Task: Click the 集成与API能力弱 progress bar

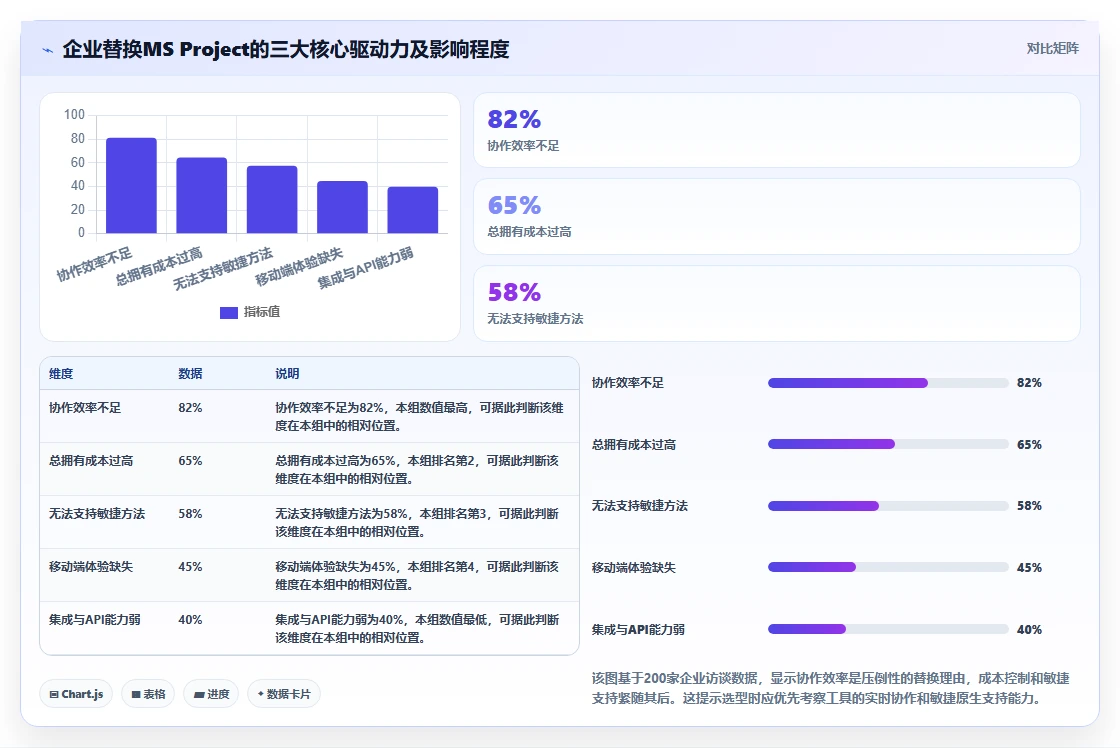Action: point(888,629)
